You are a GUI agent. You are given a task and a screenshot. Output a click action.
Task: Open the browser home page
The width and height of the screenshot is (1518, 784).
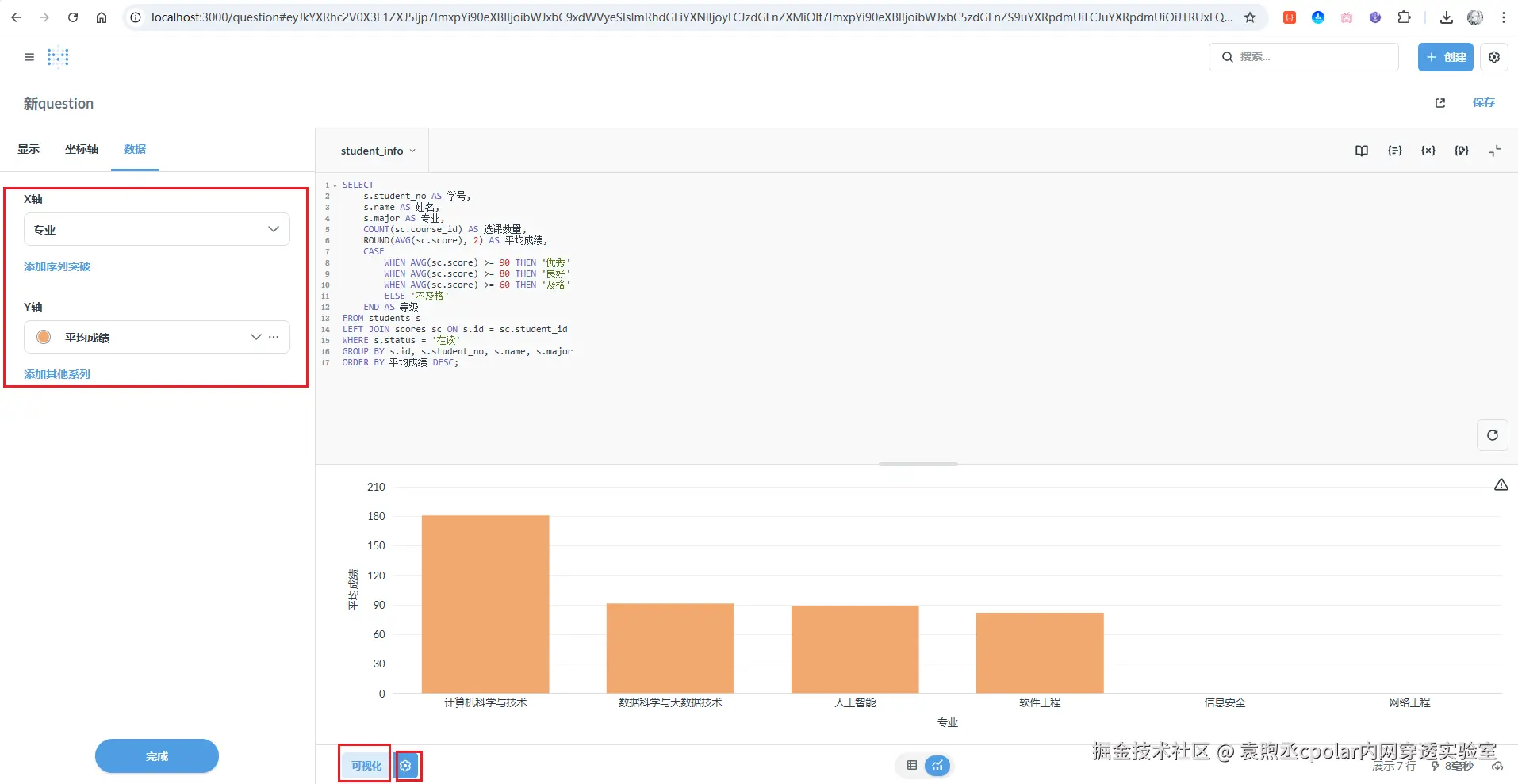102,17
